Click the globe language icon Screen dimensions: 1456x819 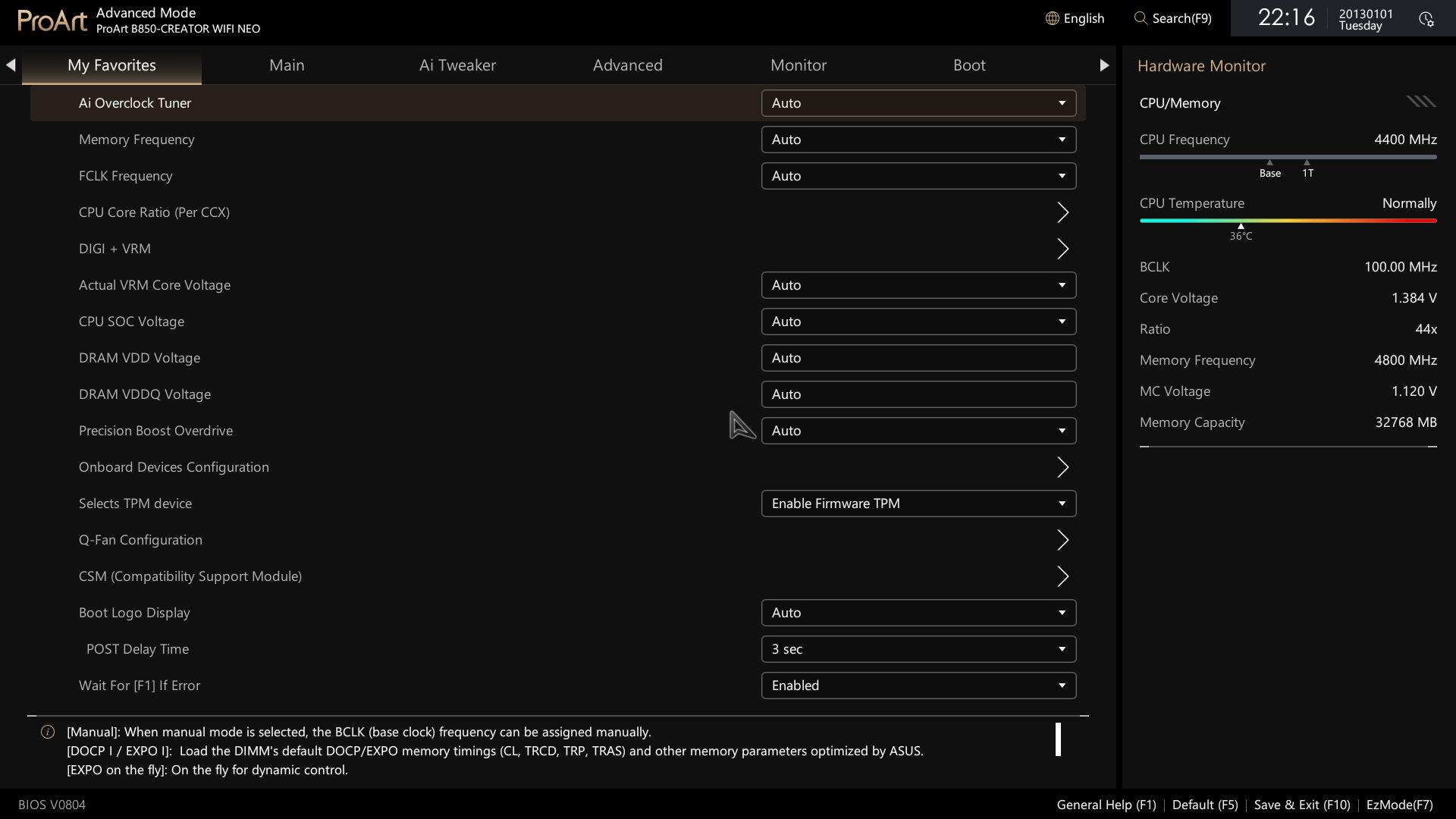[x=1052, y=18]
